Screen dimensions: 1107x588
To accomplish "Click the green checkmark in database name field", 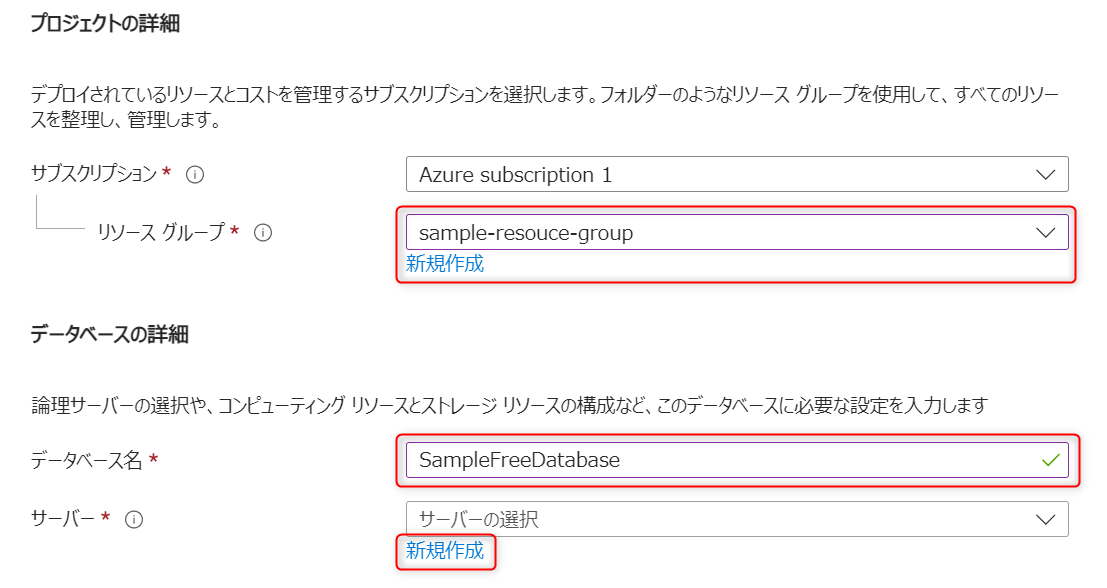I will [1050, 460].
